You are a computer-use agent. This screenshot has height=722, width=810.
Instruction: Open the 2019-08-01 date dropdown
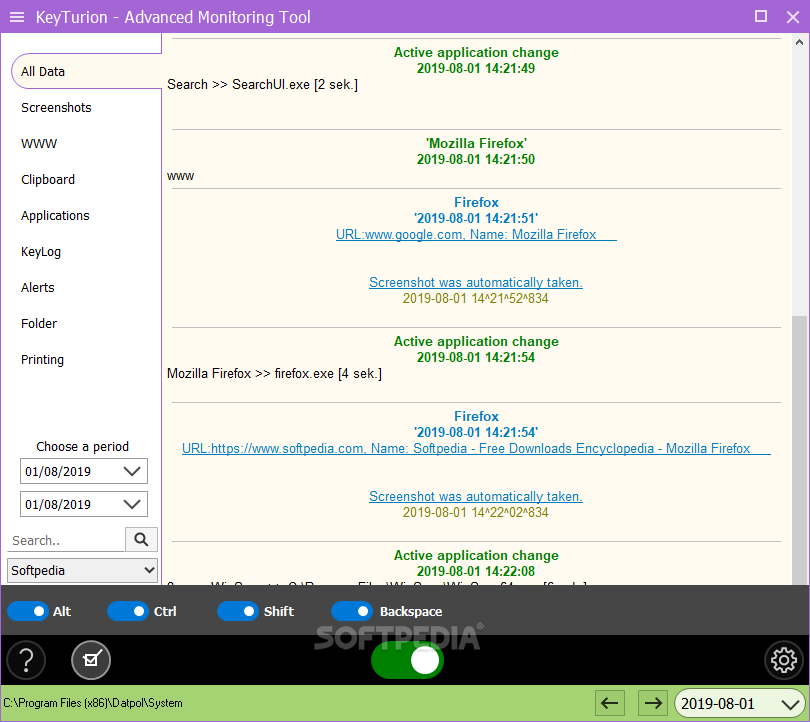[x=740, y=703]
